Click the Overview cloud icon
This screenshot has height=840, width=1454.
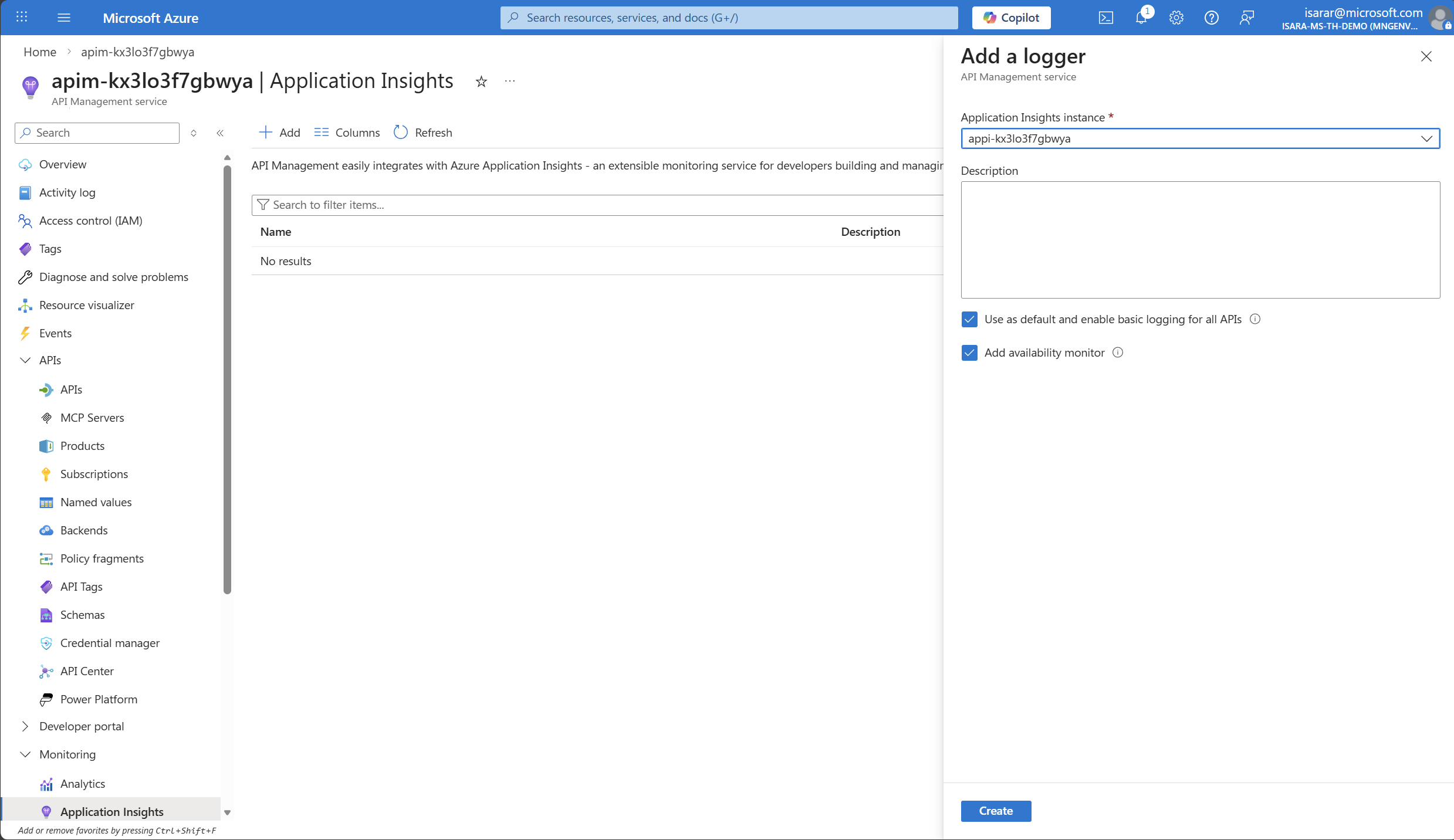click(x=25, y=164)
